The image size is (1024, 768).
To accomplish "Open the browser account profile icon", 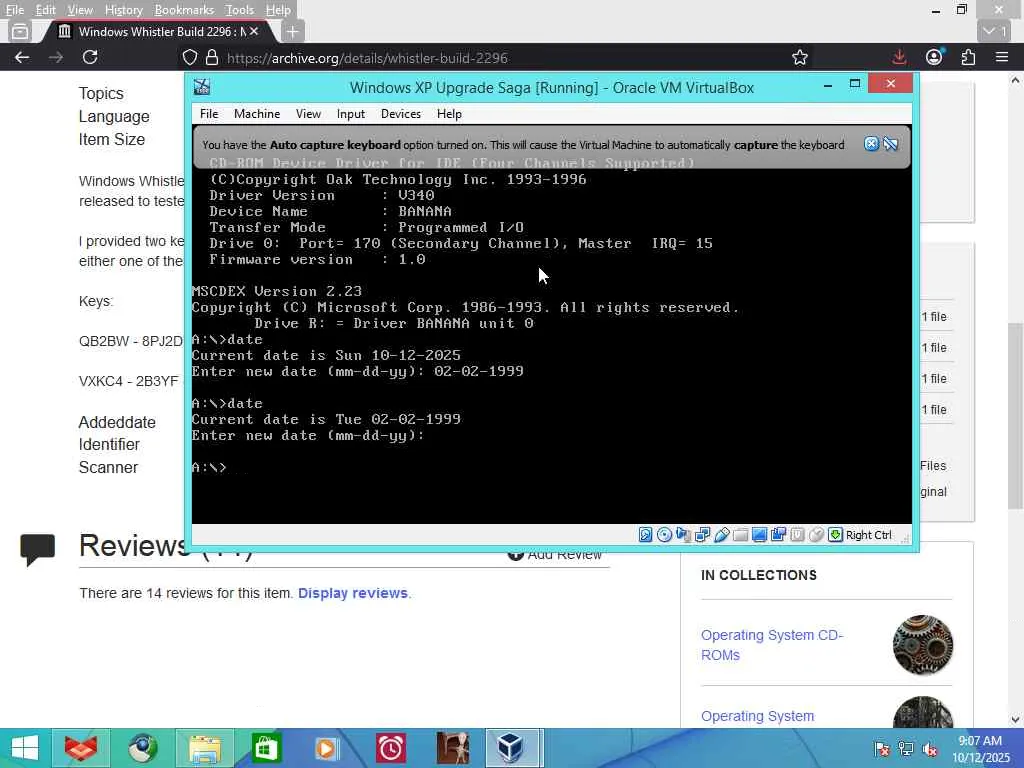I will click(x=934, y=57).
